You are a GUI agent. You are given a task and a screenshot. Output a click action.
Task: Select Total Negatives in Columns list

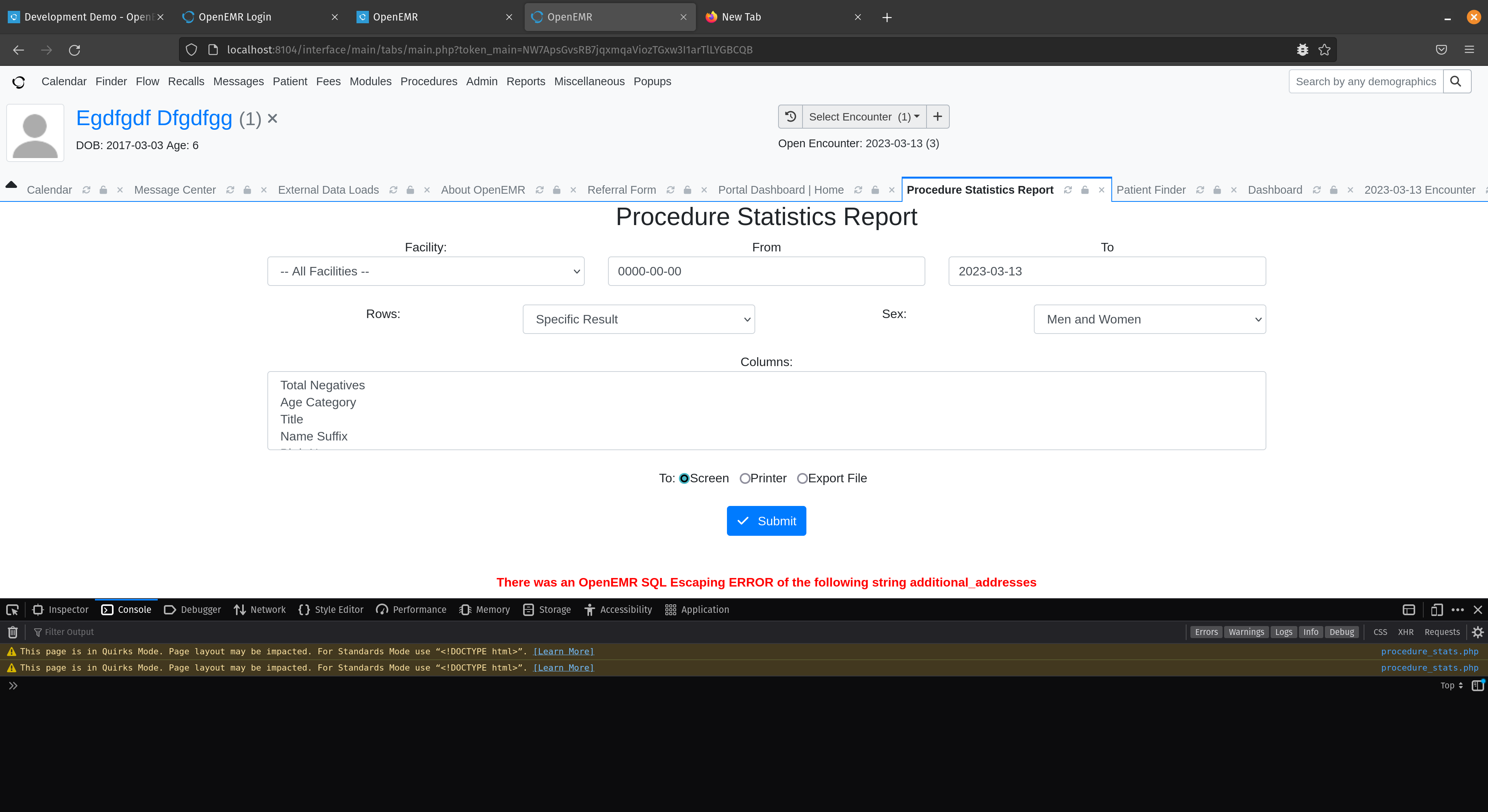(x=323, y=386)
